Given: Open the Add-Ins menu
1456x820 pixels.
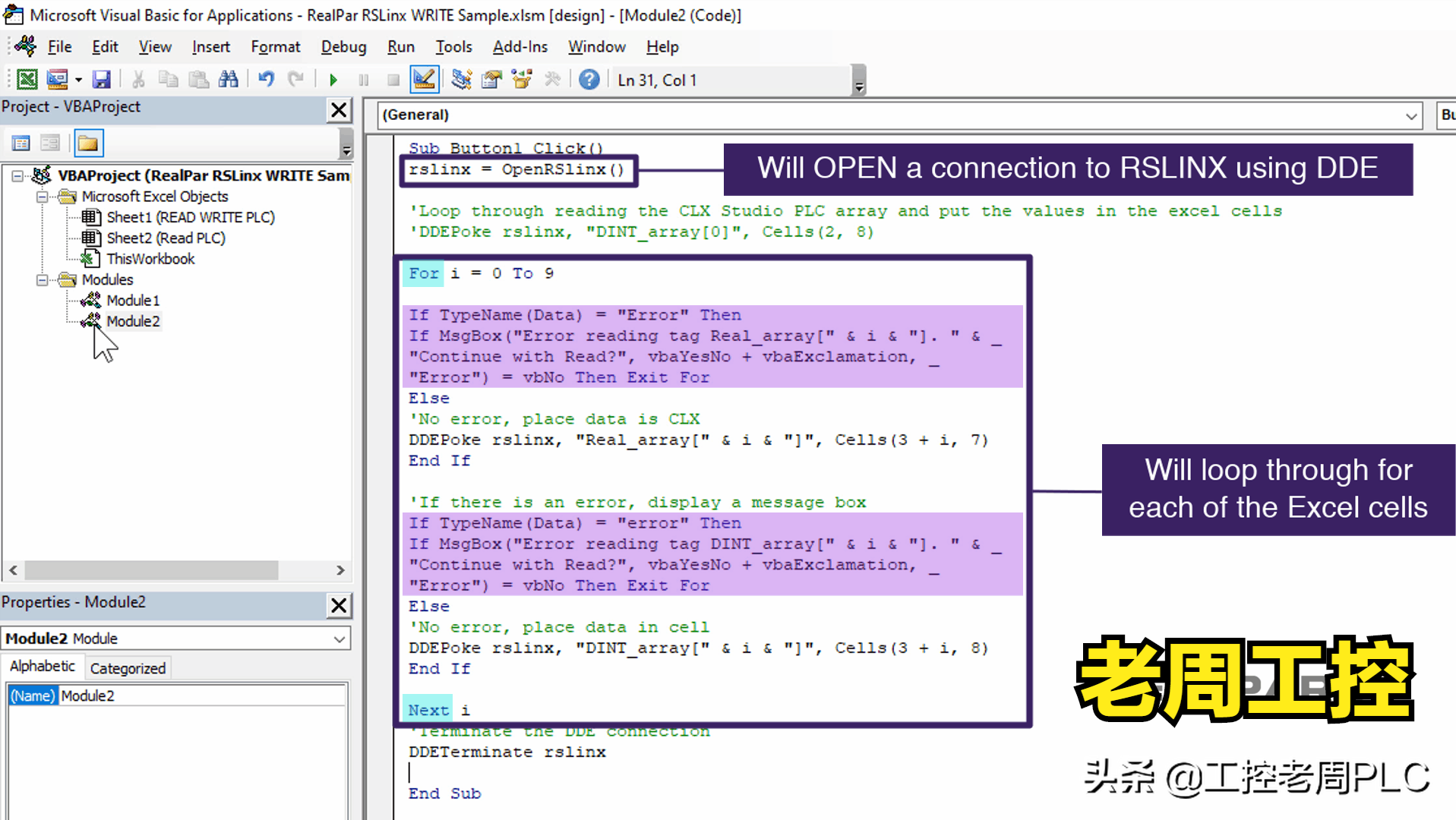Looking at the screenshot, I should point(520,47).
